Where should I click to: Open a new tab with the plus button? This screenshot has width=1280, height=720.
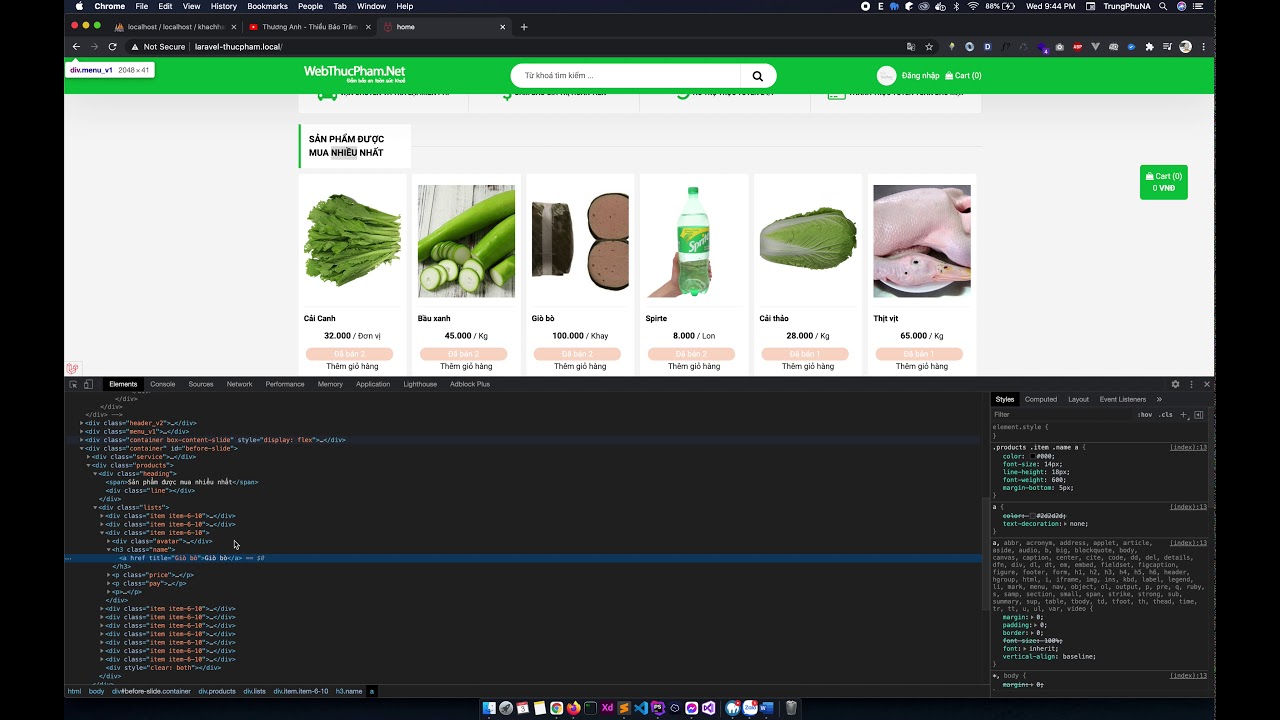click(524, 27)
